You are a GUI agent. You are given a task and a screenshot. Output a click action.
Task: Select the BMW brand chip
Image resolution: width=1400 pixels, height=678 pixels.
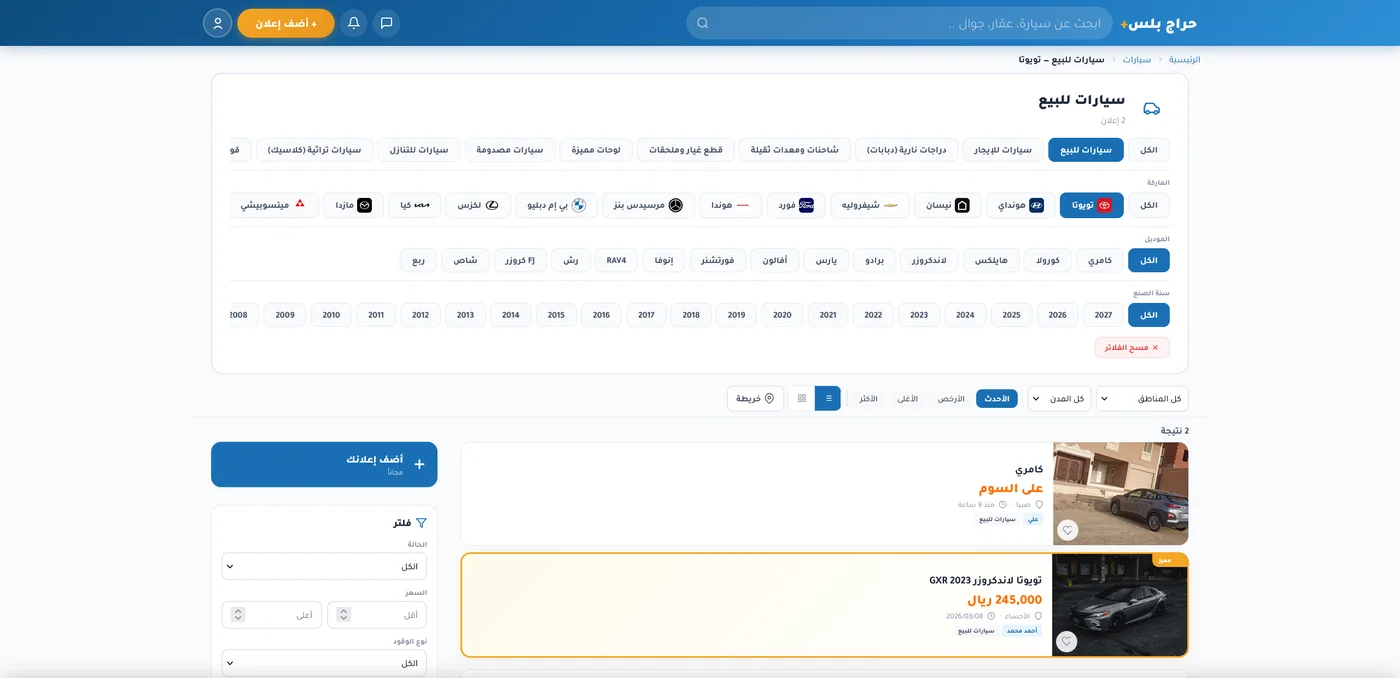[556, 205]
